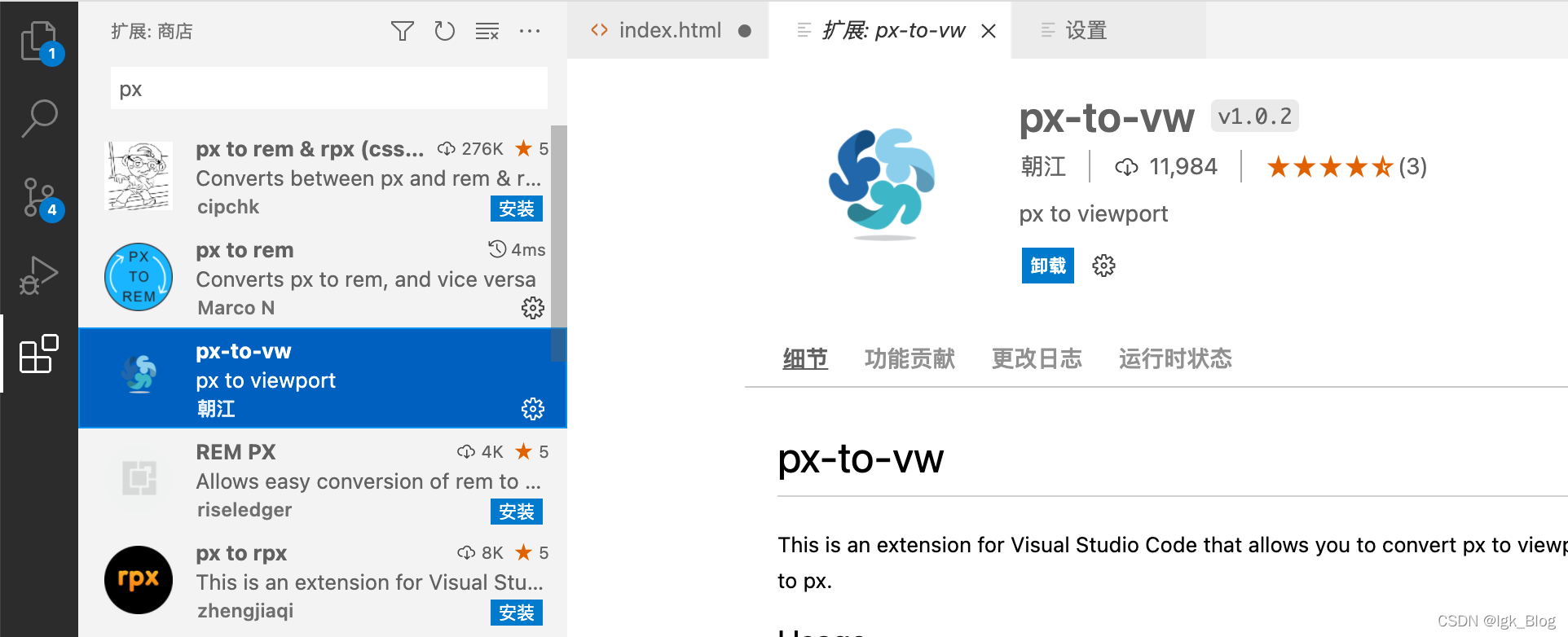Screen dimensions: 1568x637
Task: Open the 更改日志 changelog tab
Action: coord(1037,358)
